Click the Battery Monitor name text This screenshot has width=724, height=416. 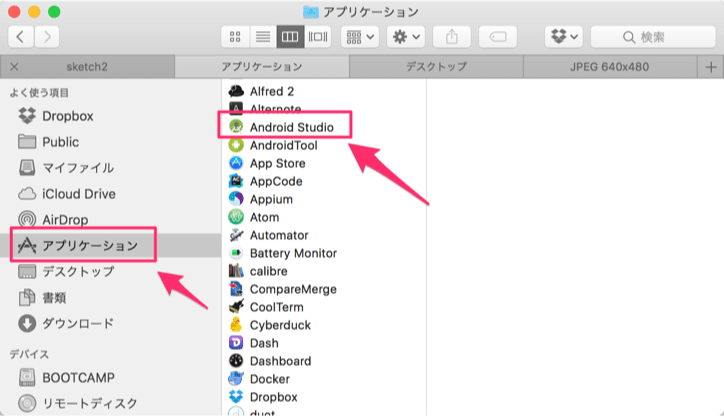click(x=293, y=253)
